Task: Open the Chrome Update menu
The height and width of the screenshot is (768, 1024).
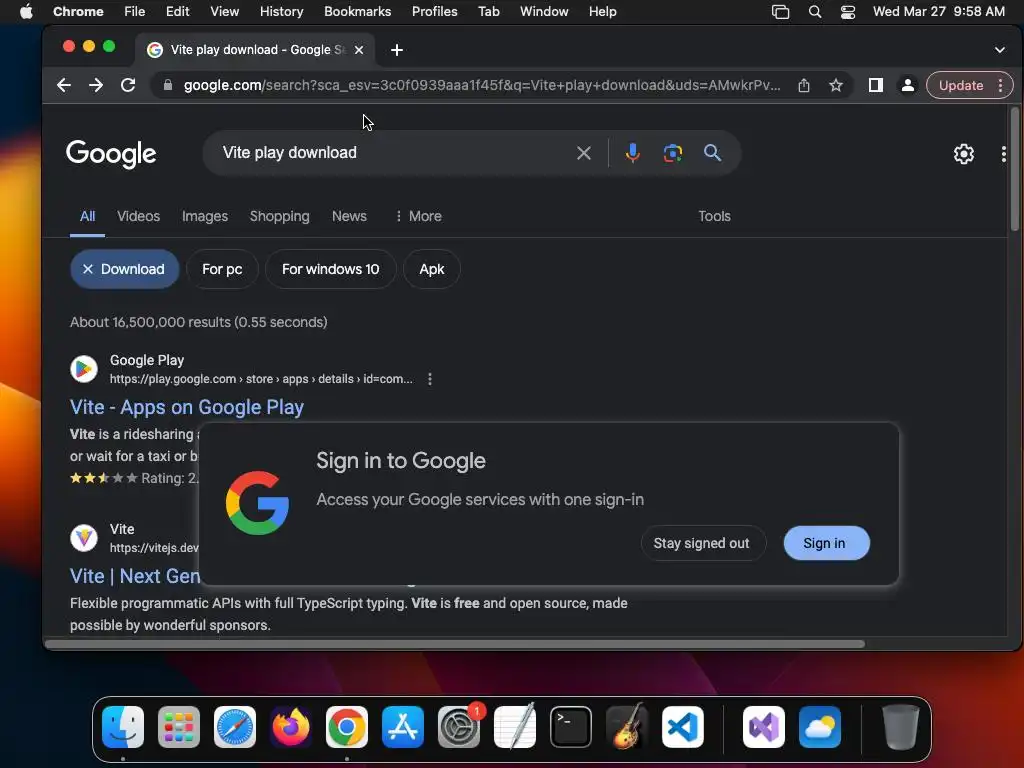Action: [969, 86]
